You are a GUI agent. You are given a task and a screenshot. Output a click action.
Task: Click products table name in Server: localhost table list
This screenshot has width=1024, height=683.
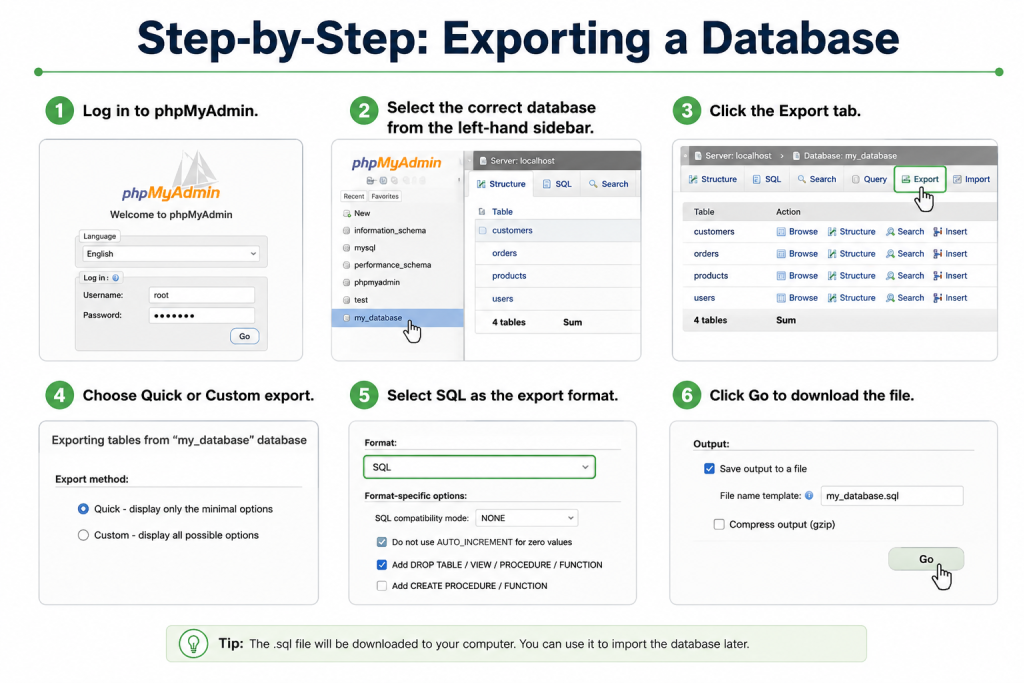coord(509,276)
